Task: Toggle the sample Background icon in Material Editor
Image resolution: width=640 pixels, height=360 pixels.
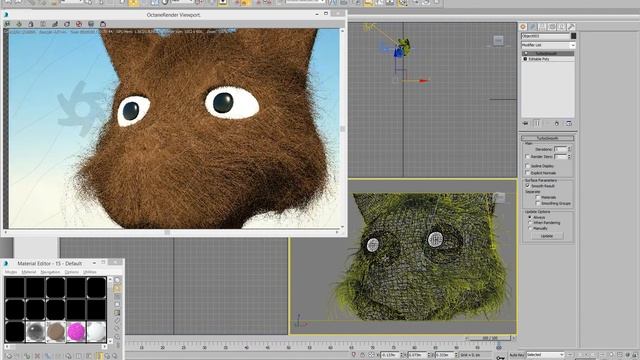Action: (118, 296)
